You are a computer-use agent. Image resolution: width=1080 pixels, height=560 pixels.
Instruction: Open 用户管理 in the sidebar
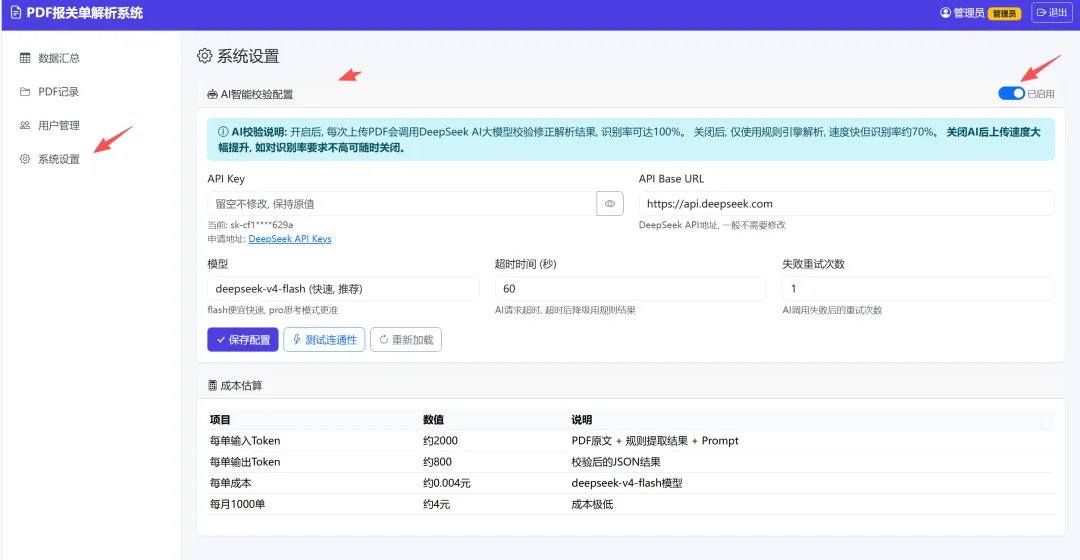(59, 125)
